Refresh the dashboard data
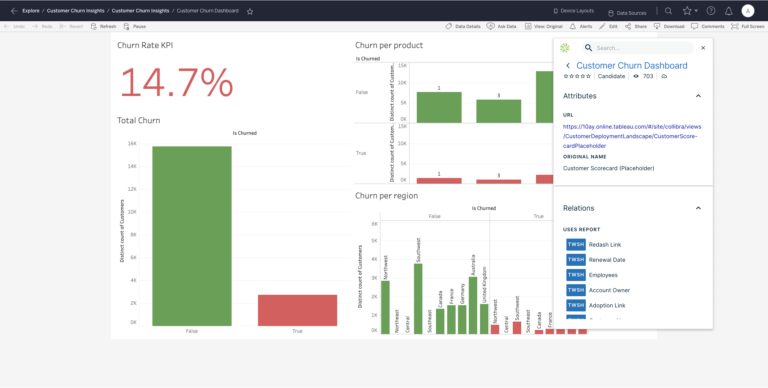 coord(103,26)
